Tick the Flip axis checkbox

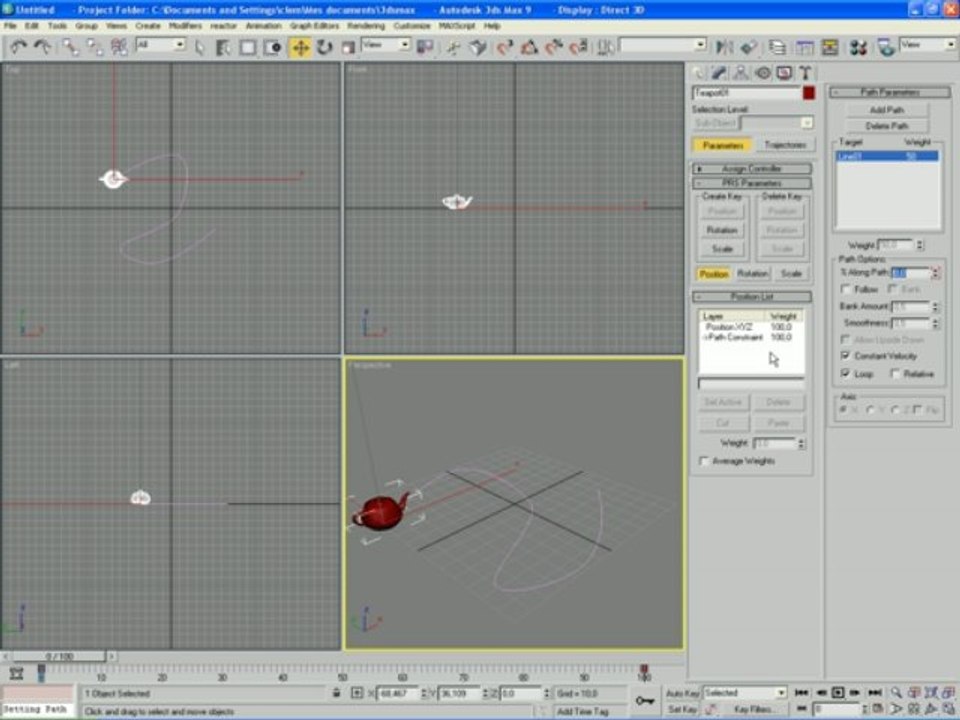[918, 410]
